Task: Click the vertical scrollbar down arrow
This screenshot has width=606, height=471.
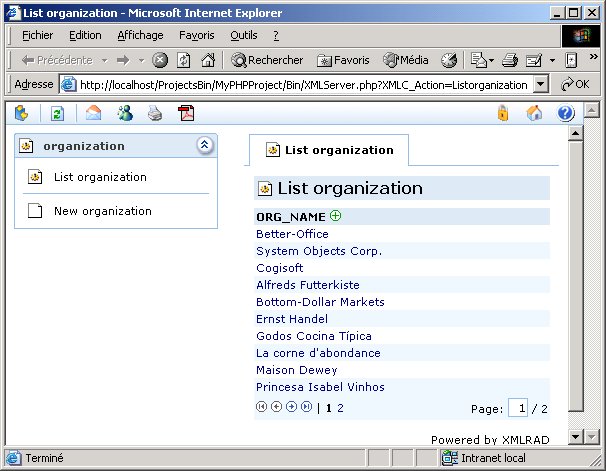Action: [576, 437]
